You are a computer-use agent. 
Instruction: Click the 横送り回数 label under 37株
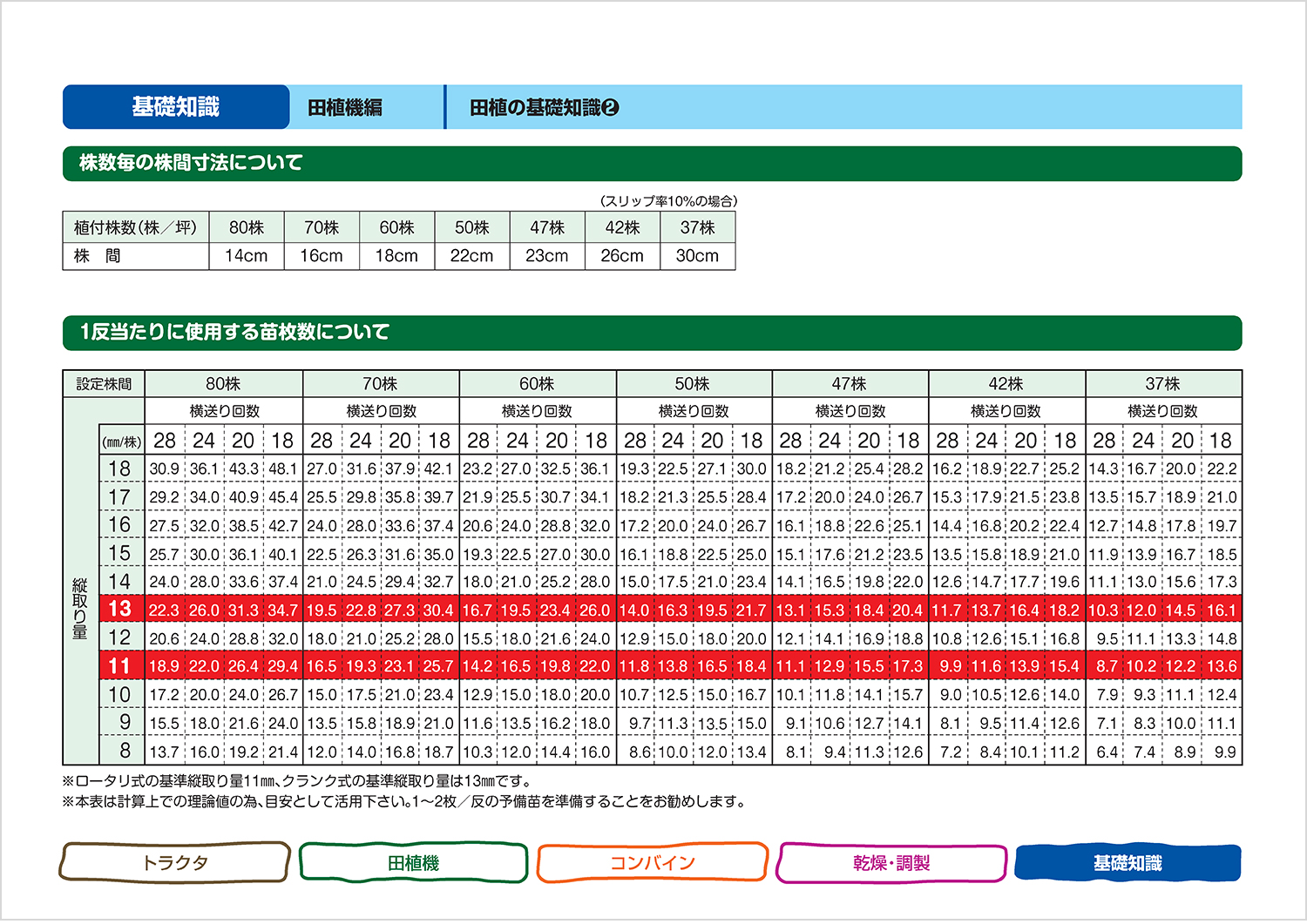coord(1163,411)
